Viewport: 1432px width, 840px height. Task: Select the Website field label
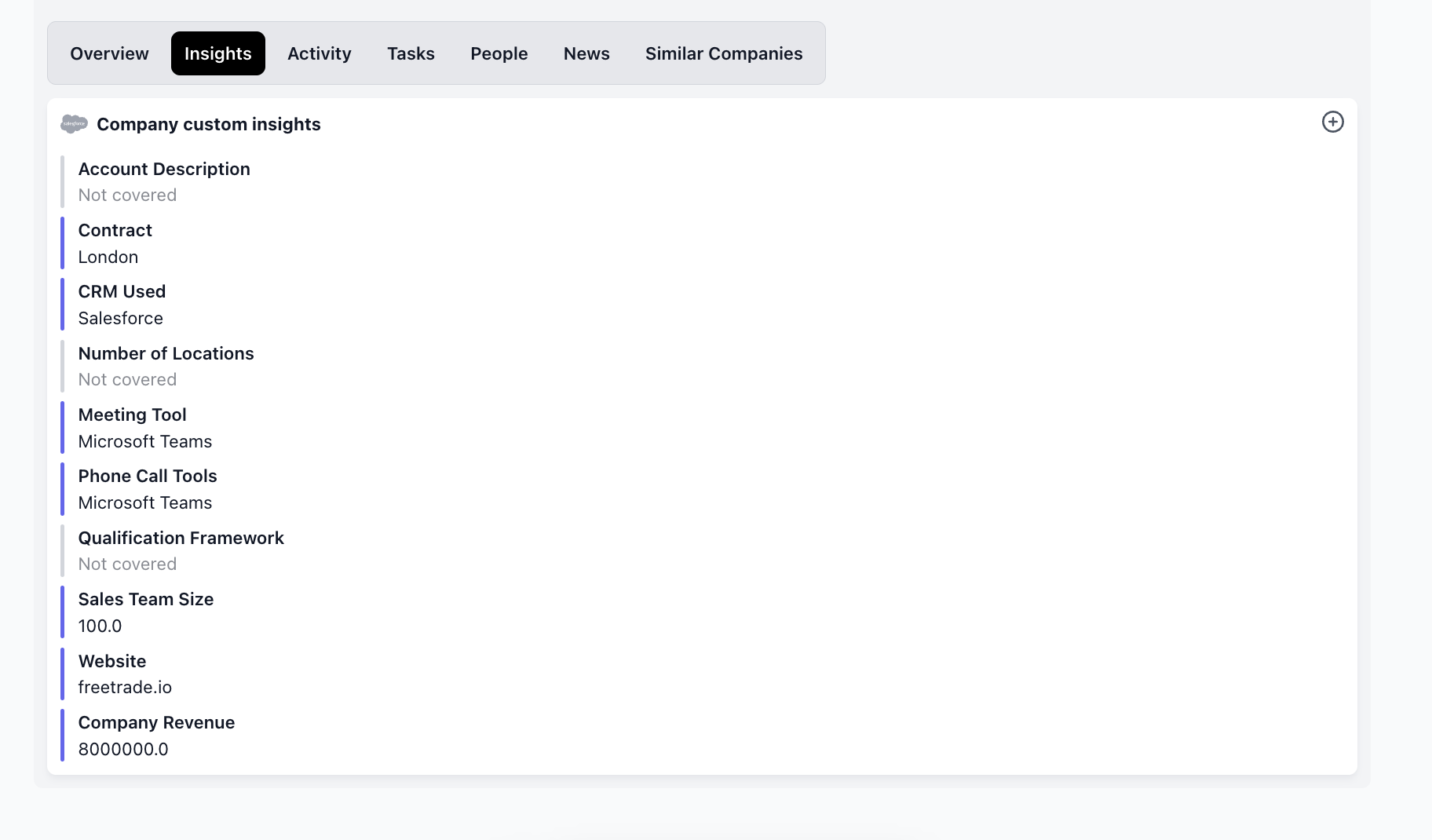pyautogui.click(x=112, y=661)
